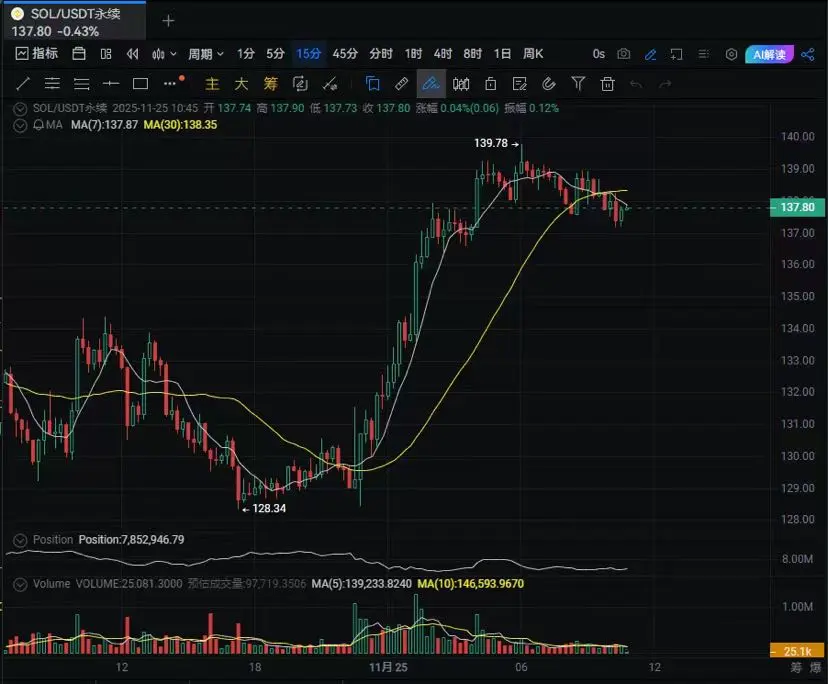Toggle the blue drawing pencil icon
The width and height of the screenshot is (828, 684).
[651, 54]
